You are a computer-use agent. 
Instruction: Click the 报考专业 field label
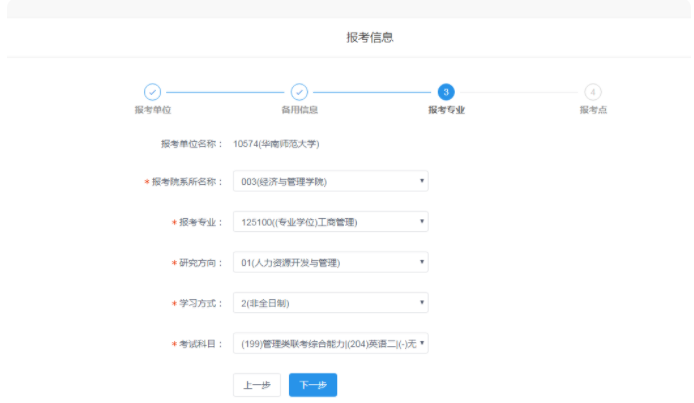[x=201, y=222]
